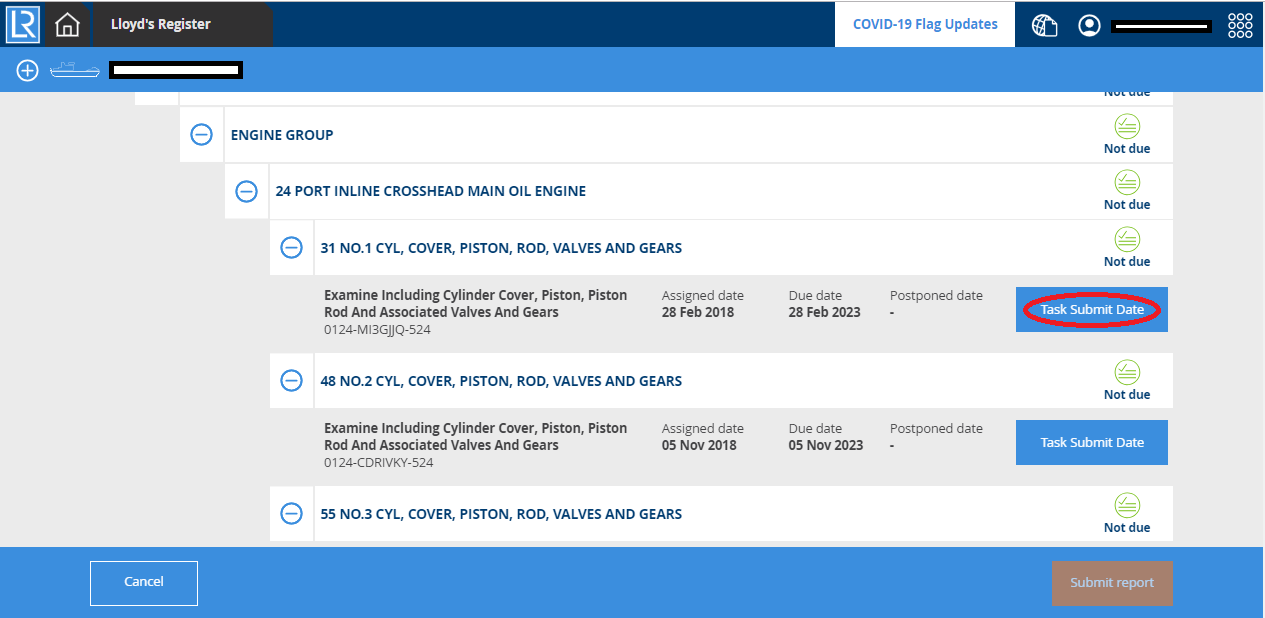Screen dimensions: 1265x618
Task: Collapse 55 NO.3 CYL item
Action: pyautogui.click(x=291, y=514)
